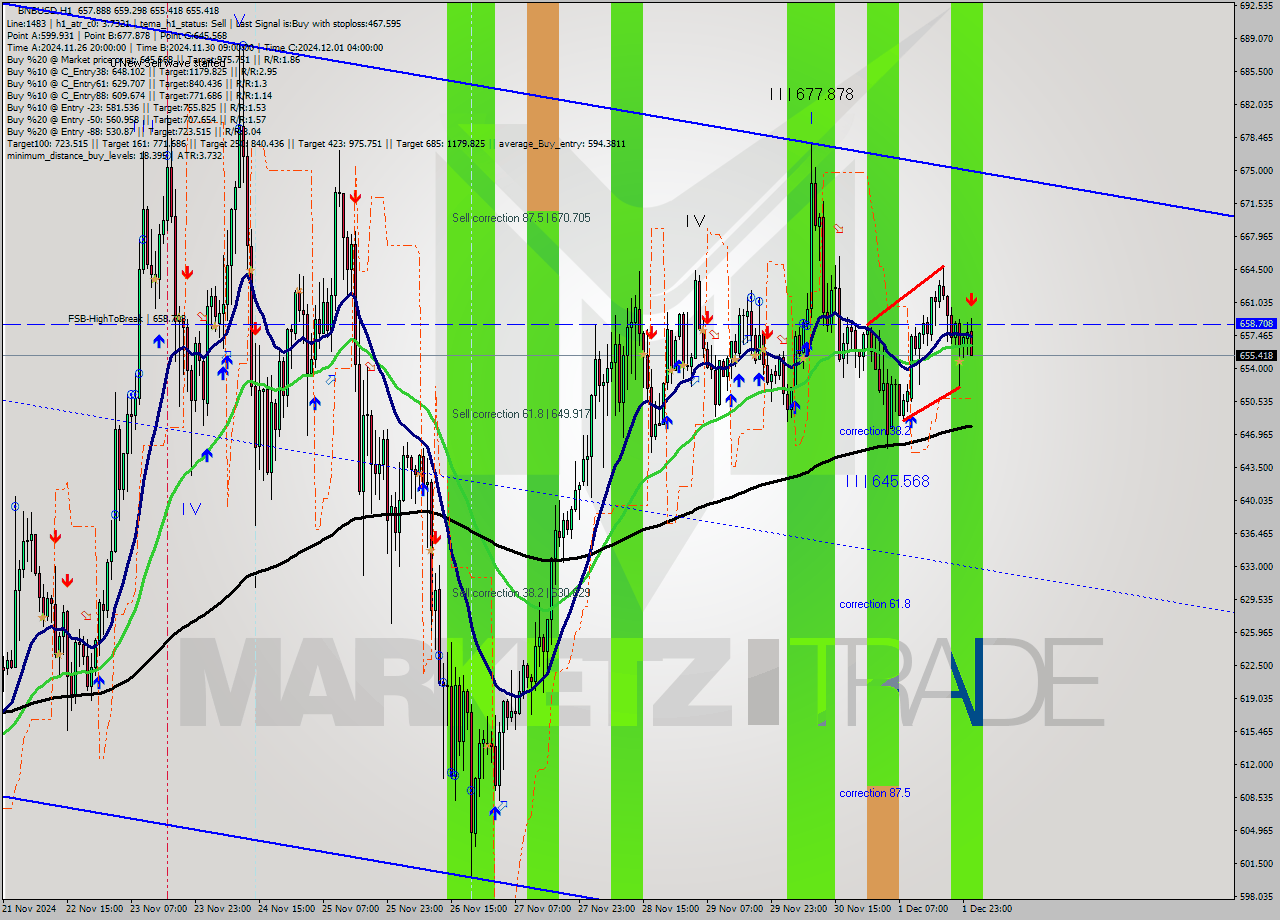This screenshot has width=1280, height=920.
Task: Click the 27 Nov 23:00 time label
Action: (606, 909)
